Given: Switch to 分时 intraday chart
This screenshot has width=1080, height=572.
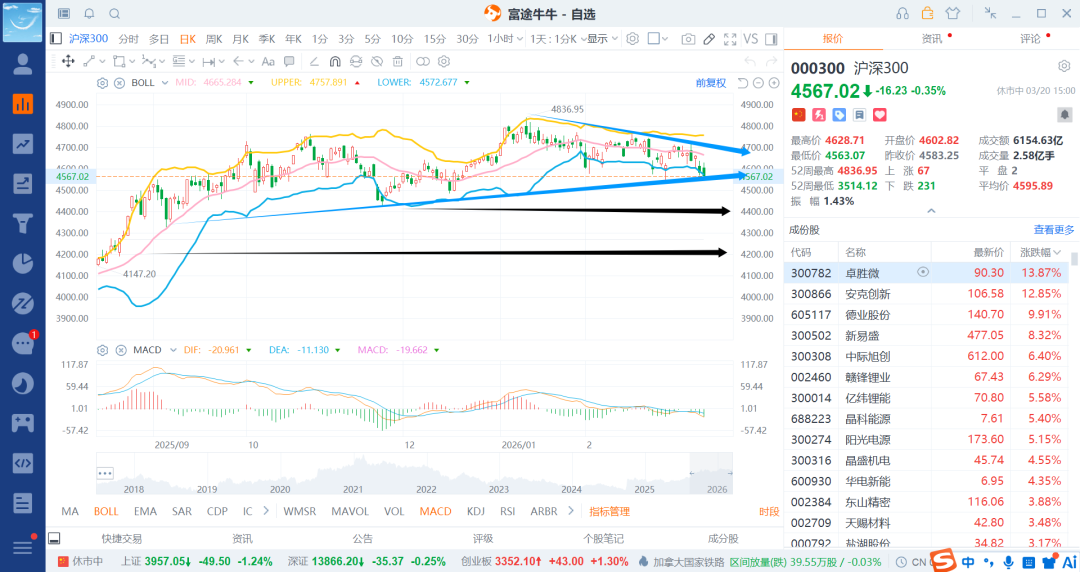Looking at the screenshot, I should pos(128,39).
